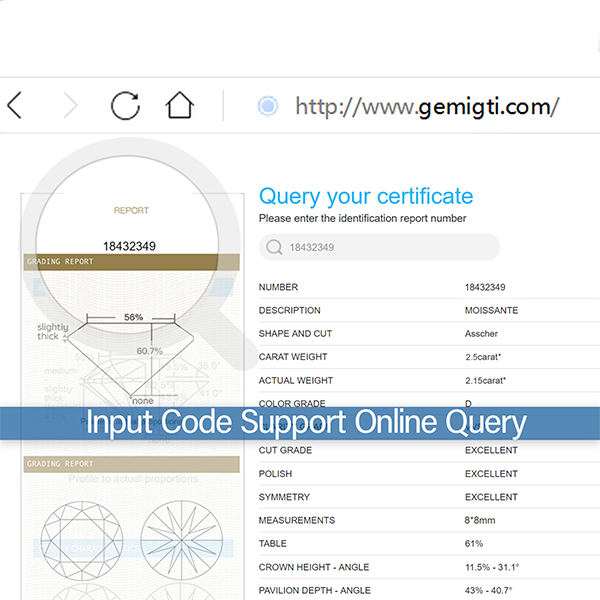Select the COLOR GRADE label
The width and height of the screenshot is (600, 600).
[x=292, y=403]
